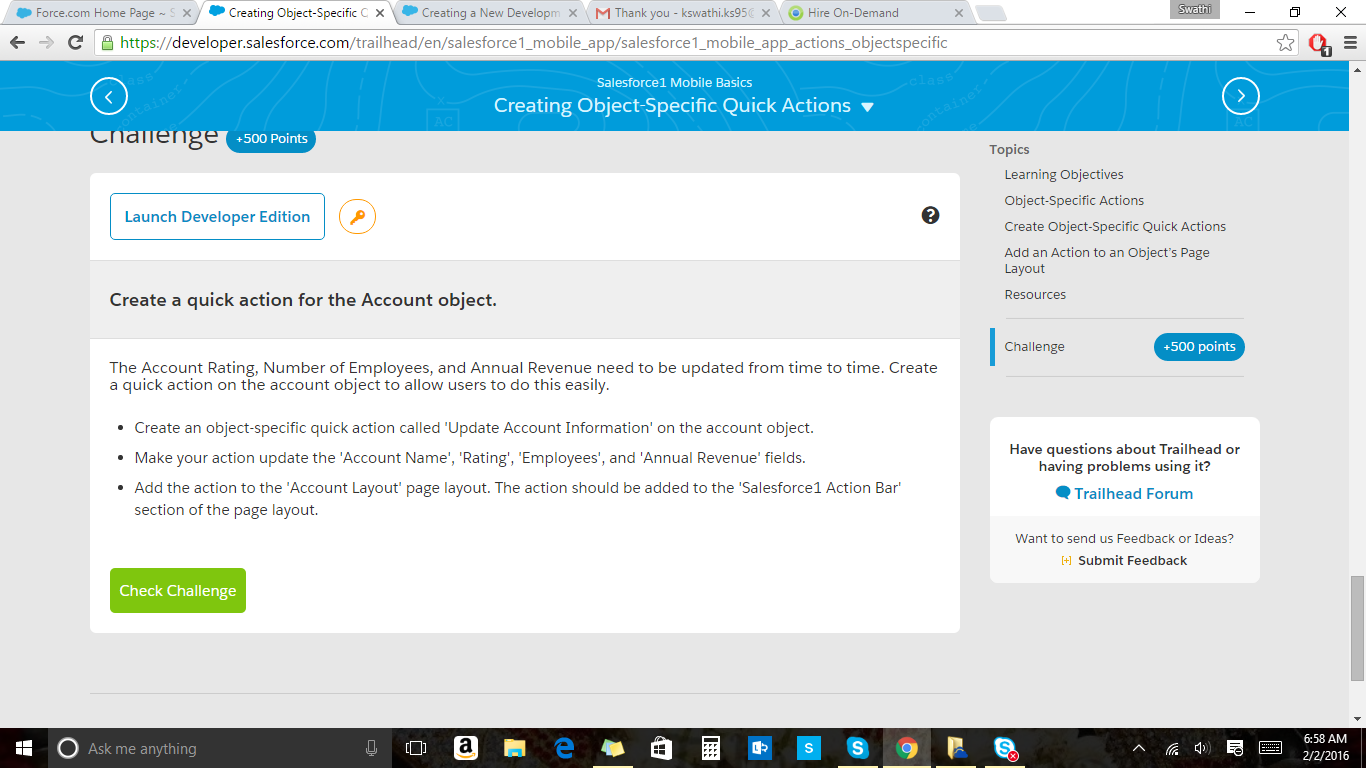This screenshot has height=768, width=1366.
Task: Visit the Trailhead Forum link
Action: click(1124, 494)
